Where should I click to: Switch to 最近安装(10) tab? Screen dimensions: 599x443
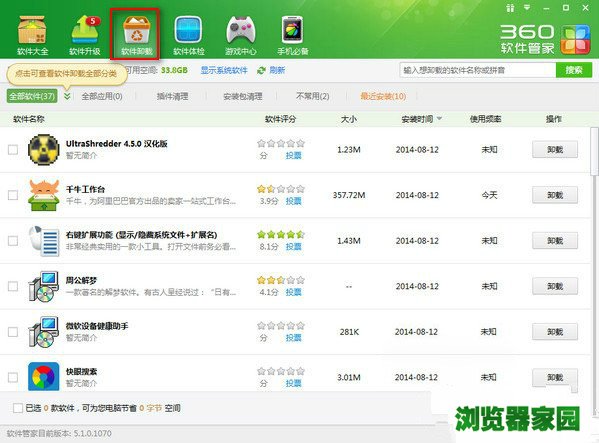click(383, 96)
